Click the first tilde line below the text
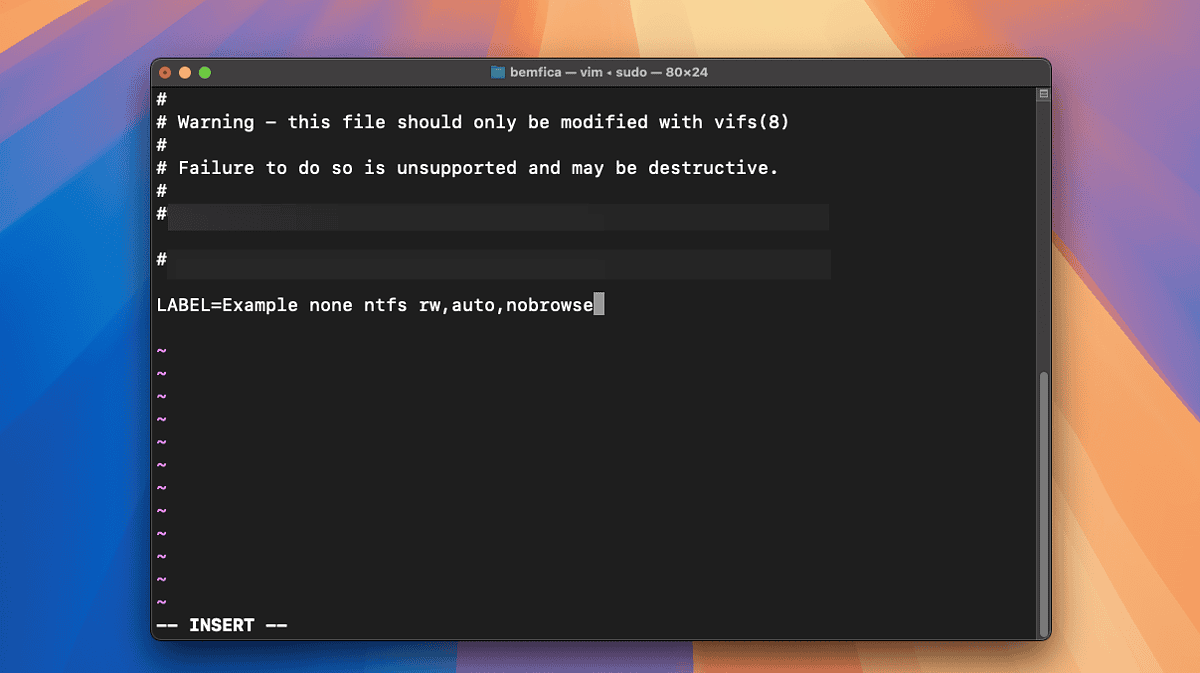 tap(161, 350)
